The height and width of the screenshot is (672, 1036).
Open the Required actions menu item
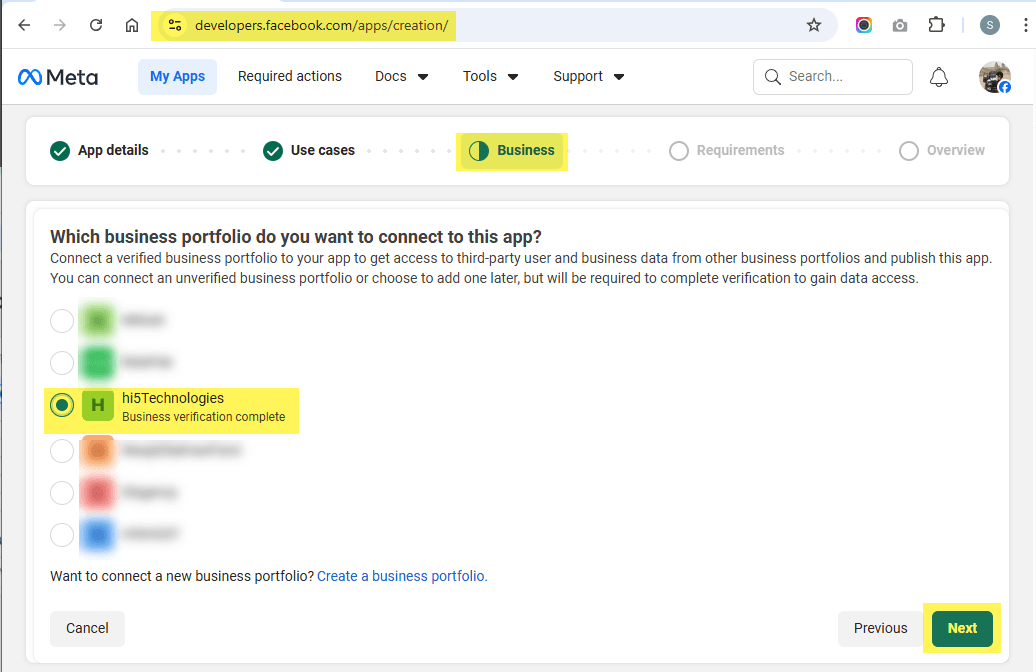(x=290, y=76)
